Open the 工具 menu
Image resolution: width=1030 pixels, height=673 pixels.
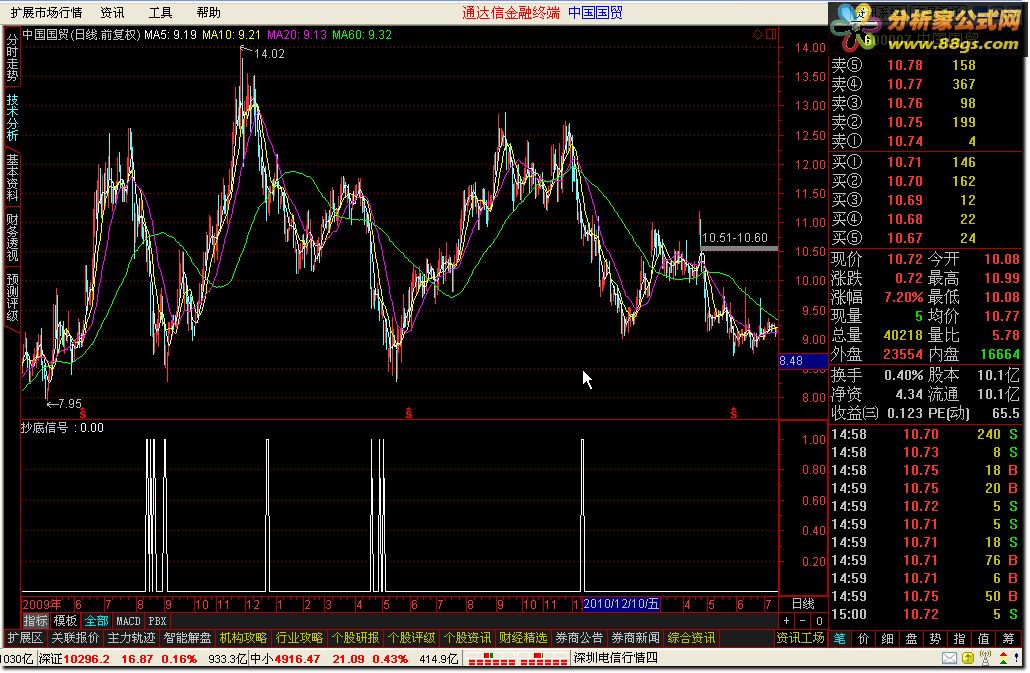[160, 12]
